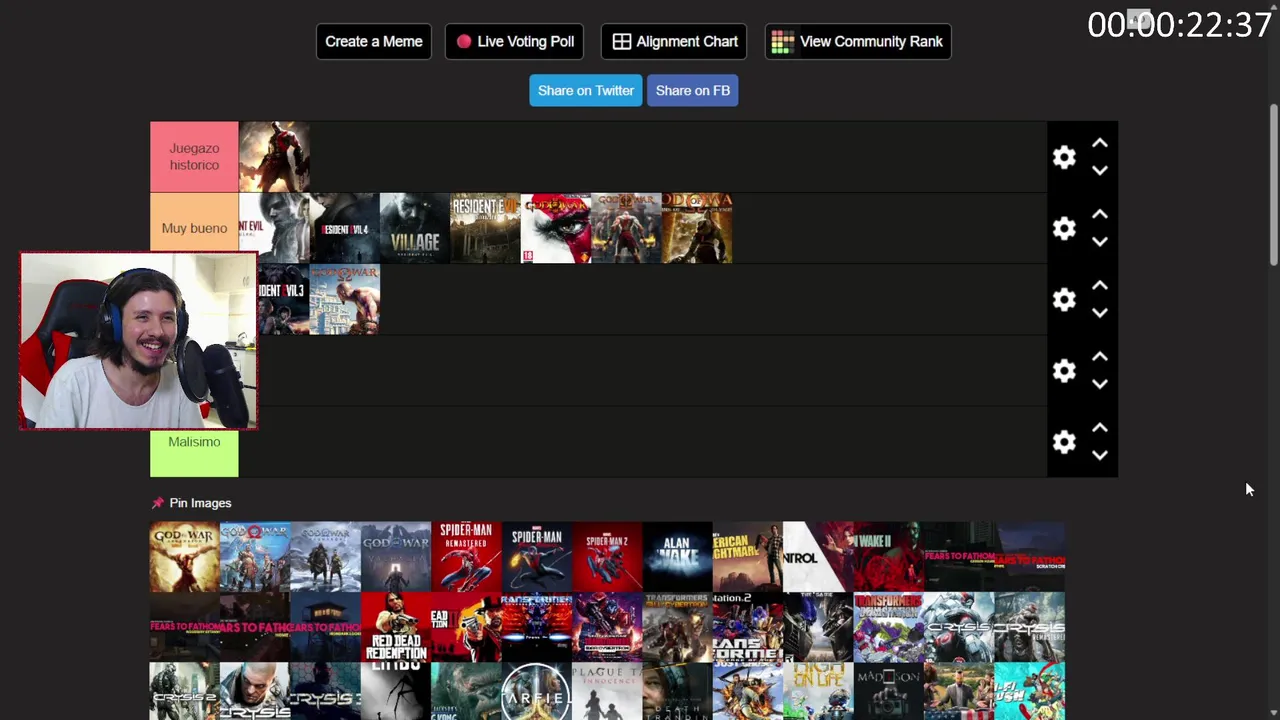Image resolution: width=1280 pixels, height=720 pixels.
Task: Pick the American Nightmare cover
Action: 747,557
